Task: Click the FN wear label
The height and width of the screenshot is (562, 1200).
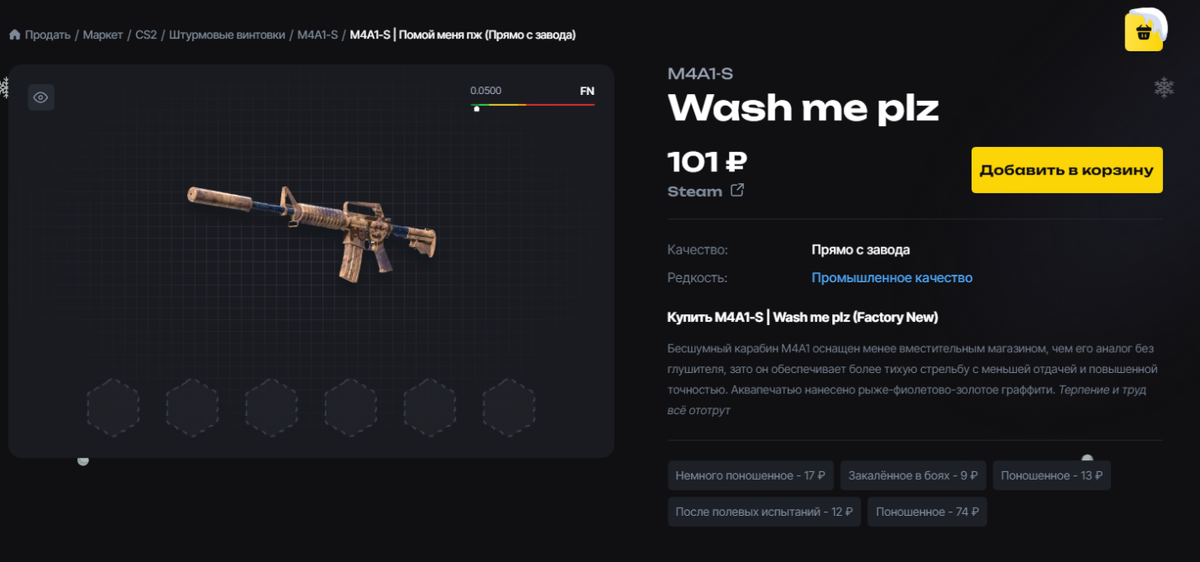Action: coord(587,91)
